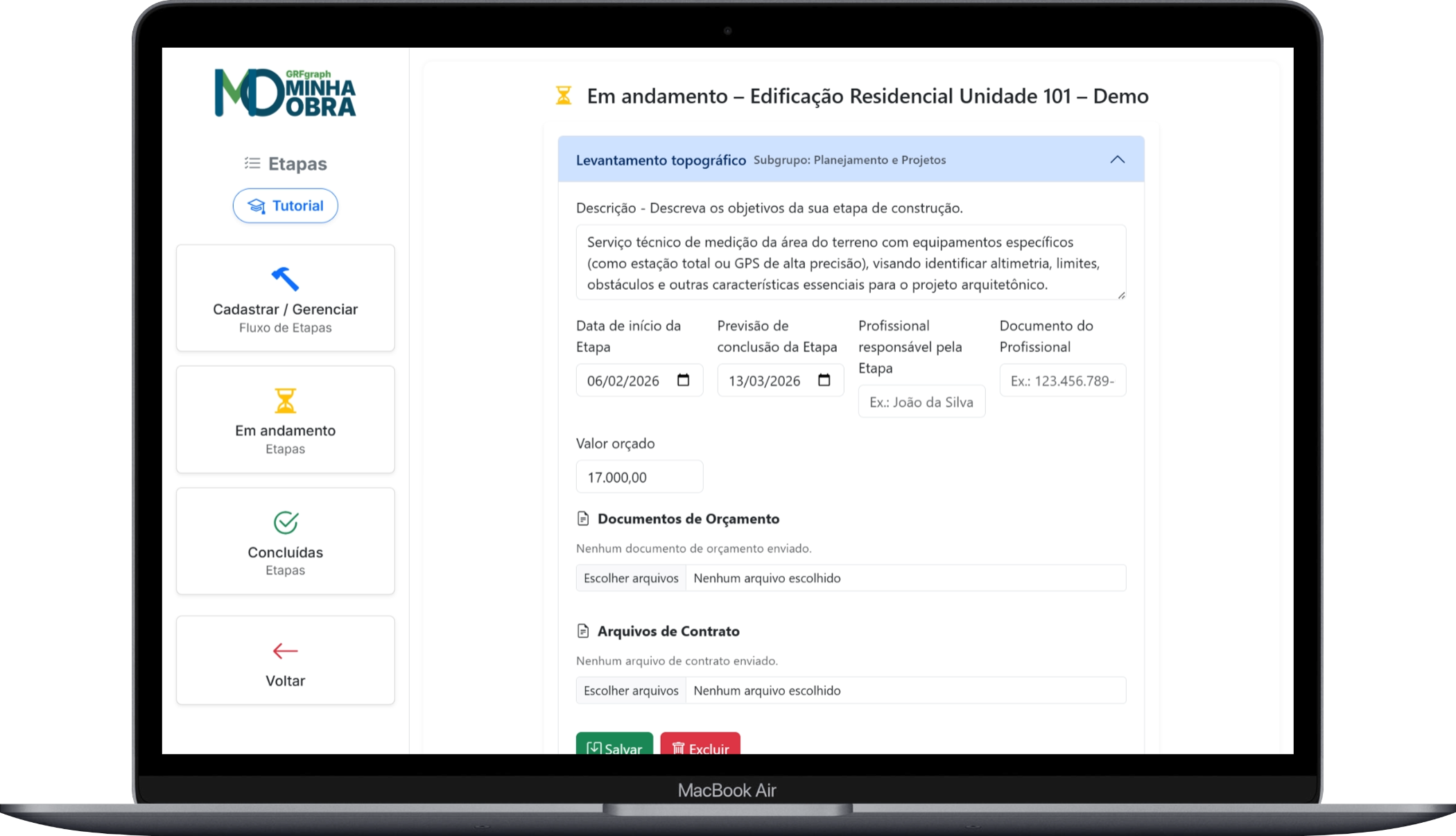
Task: Click the hourglass icon in Em andamento card
Action: 285,401
